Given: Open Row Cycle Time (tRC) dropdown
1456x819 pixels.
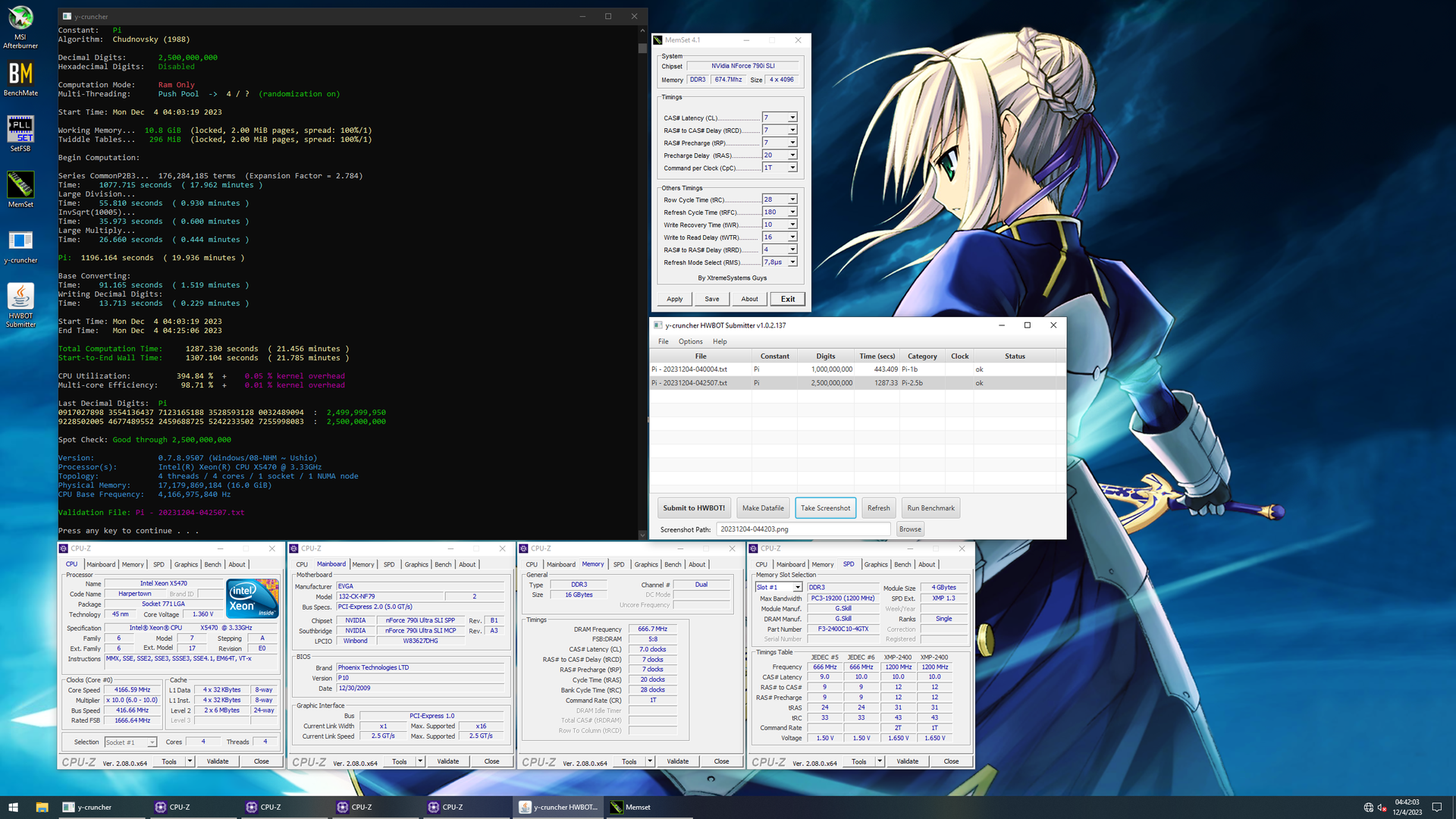Looking at the screenshot, I should pos(792,199).
